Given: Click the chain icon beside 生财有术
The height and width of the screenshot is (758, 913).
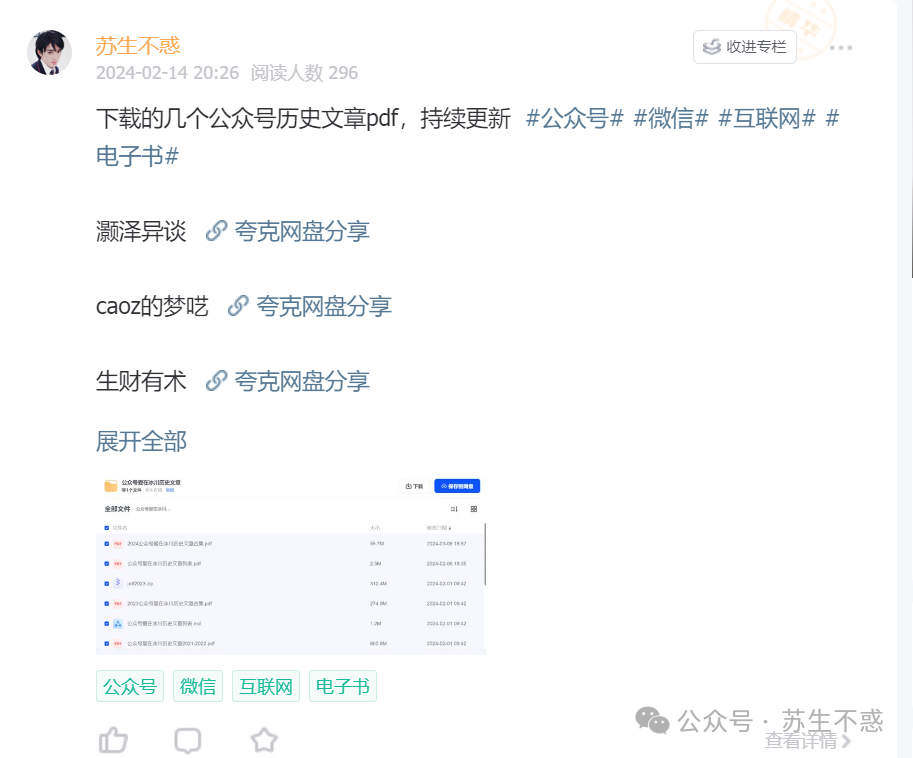Looking at the screenshot, I should 217,381.
